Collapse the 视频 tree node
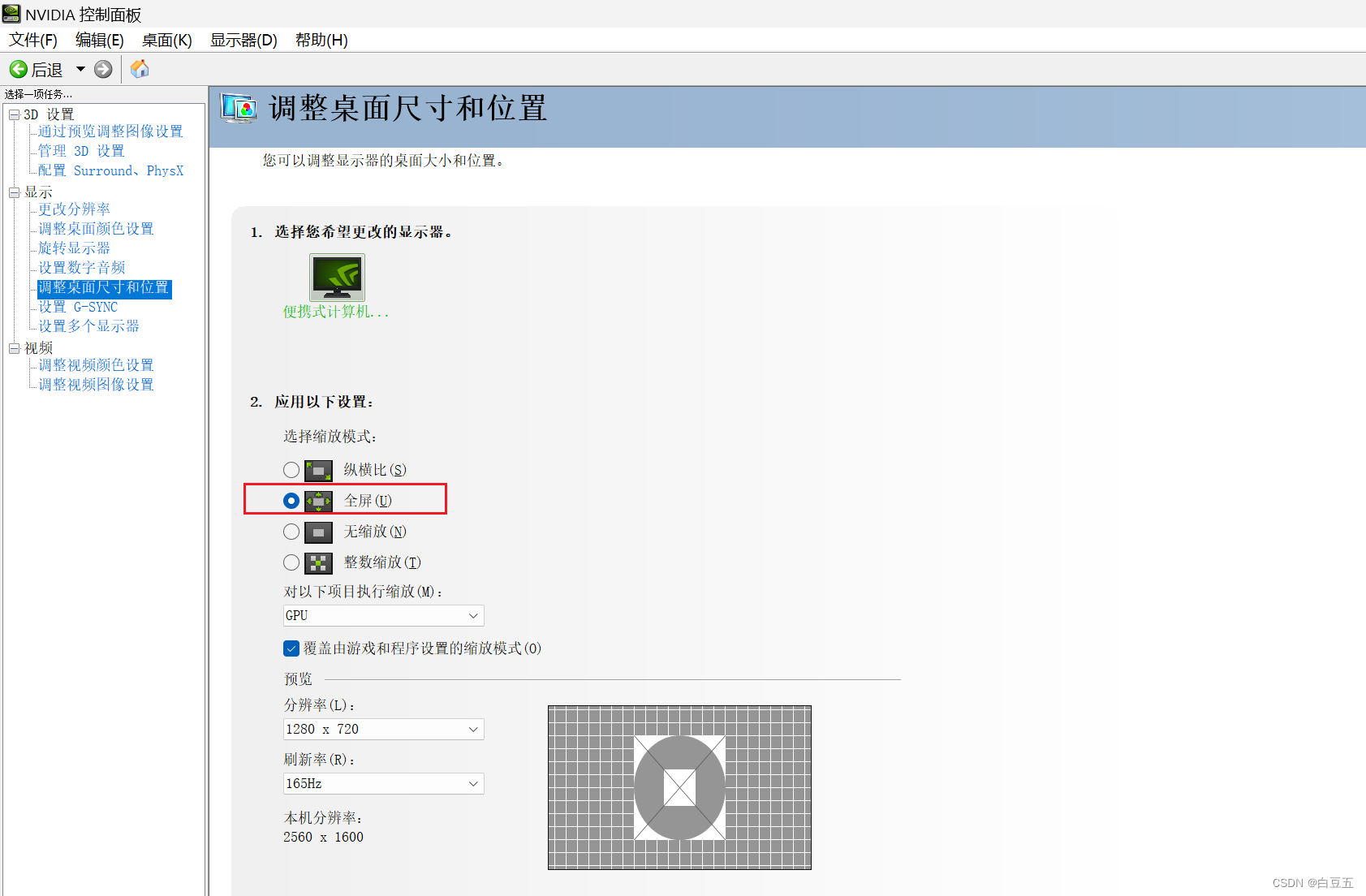 tap(14, 348)
